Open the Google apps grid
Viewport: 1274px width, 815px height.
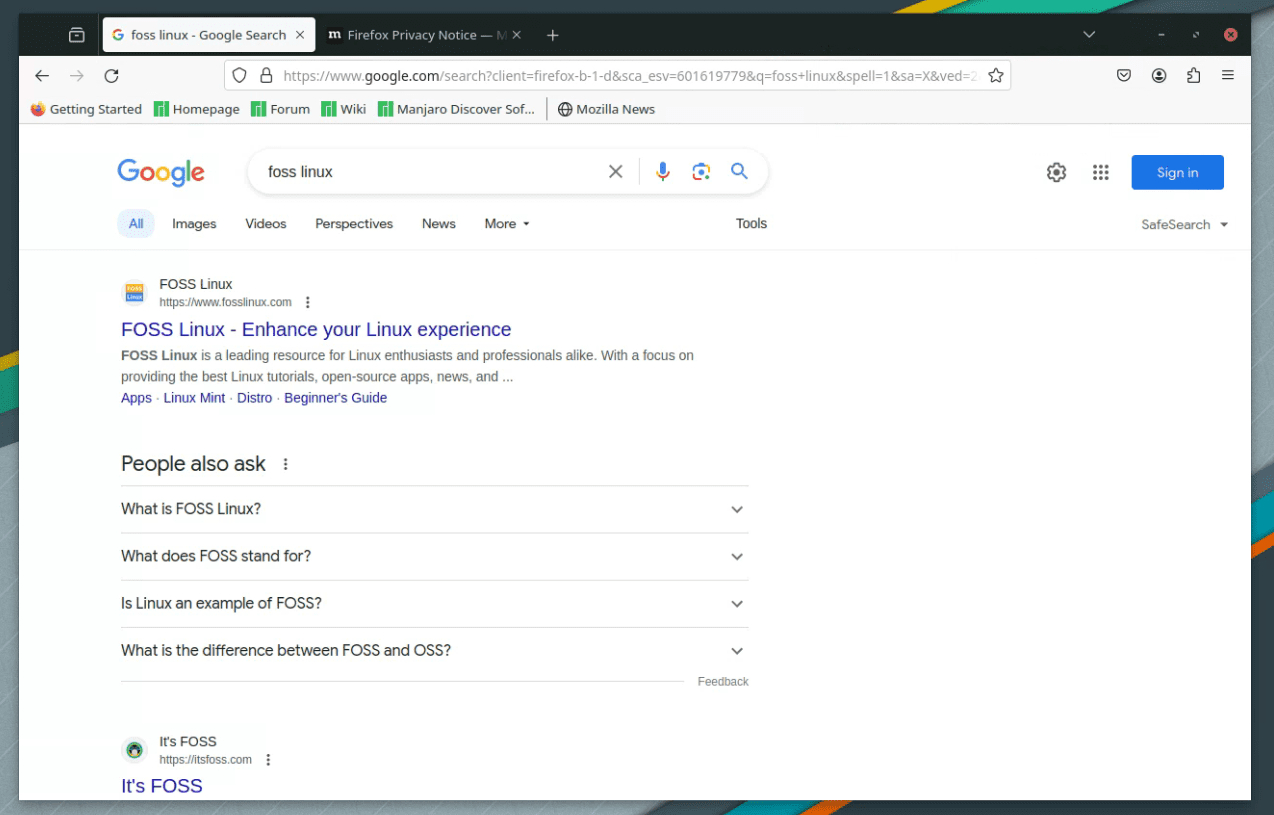1101,172
